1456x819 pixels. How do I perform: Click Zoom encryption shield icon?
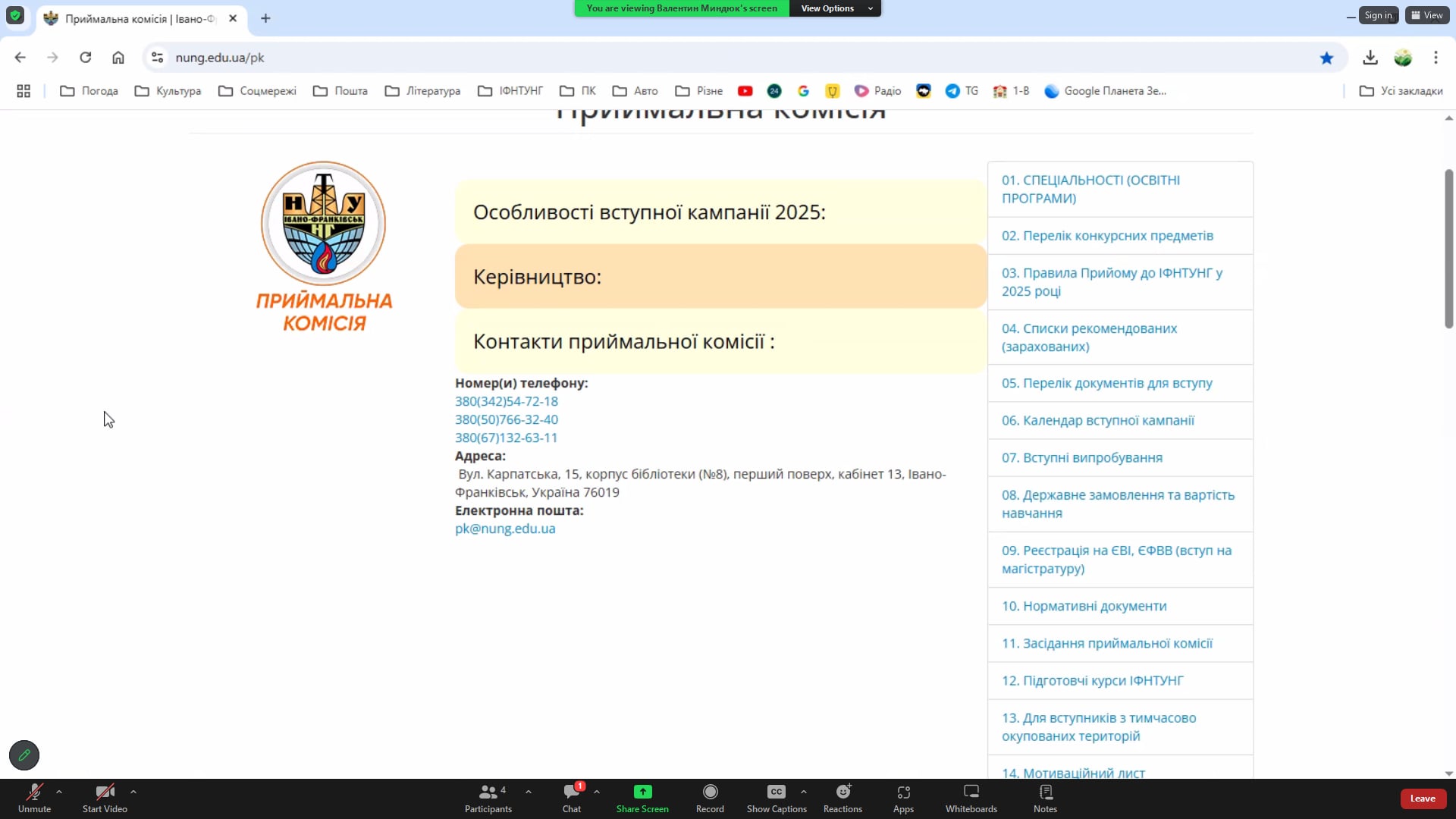15,16
